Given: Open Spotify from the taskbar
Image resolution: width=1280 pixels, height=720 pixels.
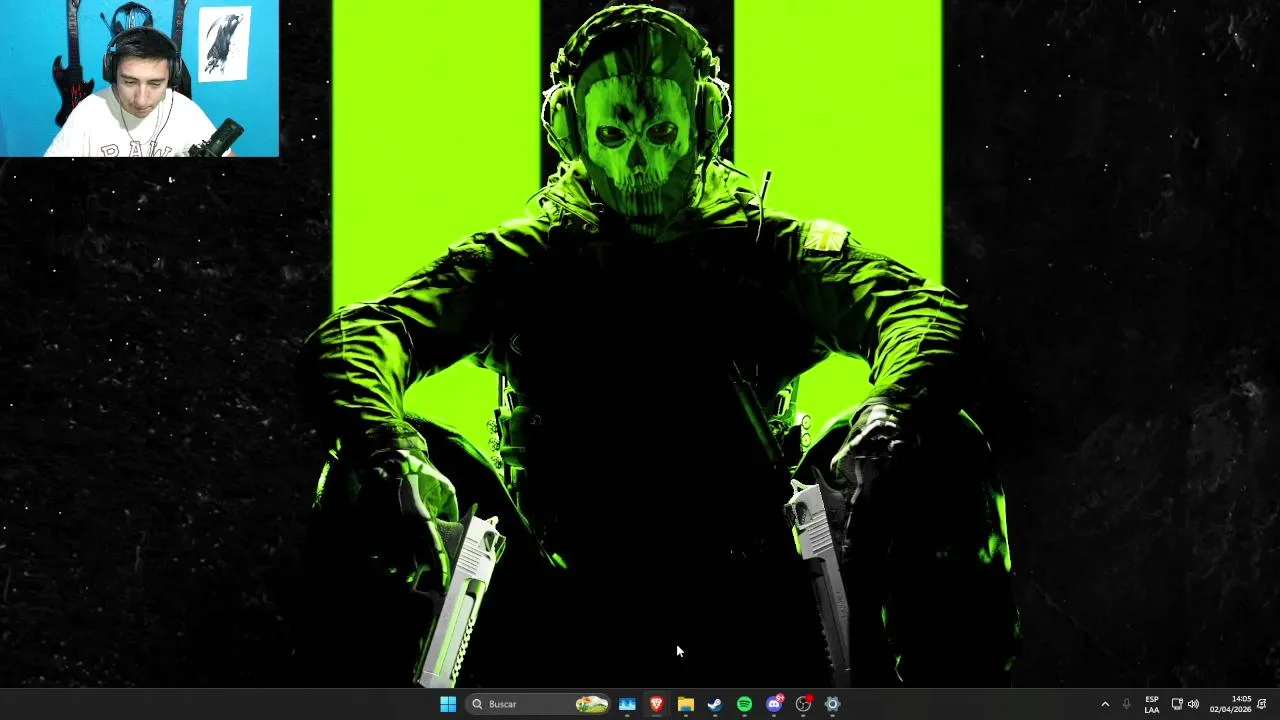Looking at the screenshot, I should pyautogui.click(x=744, y=704).
